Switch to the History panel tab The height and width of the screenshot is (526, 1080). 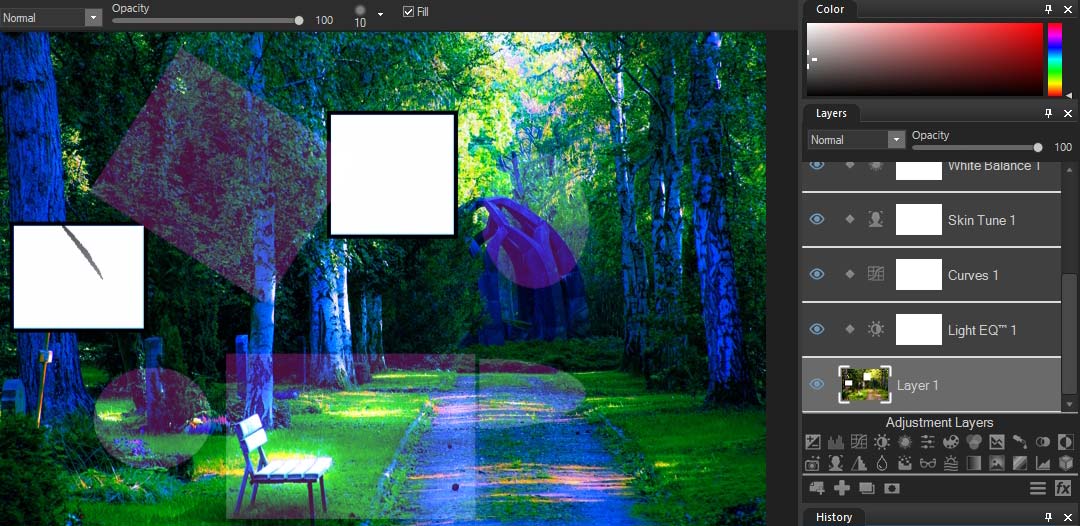click(834, 517)
